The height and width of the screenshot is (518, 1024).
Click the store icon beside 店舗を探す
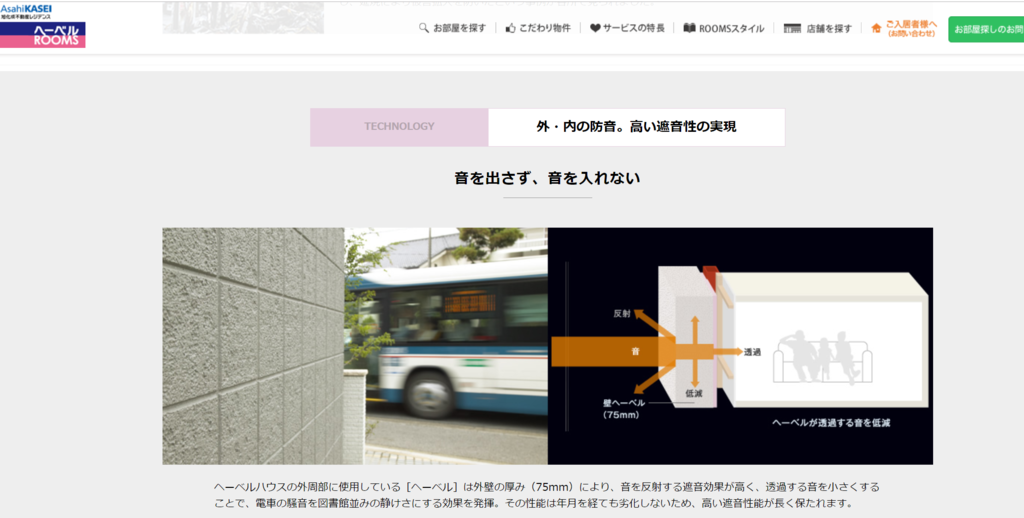792,28
